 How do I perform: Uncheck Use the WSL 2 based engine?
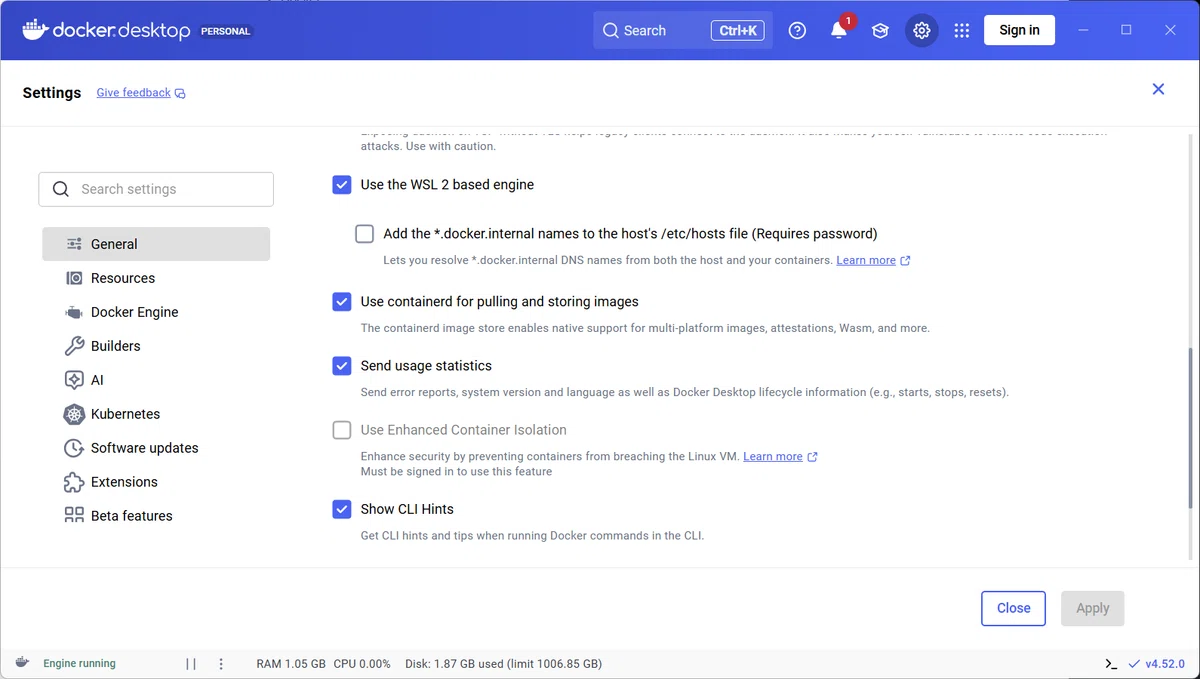coord(342,185)
